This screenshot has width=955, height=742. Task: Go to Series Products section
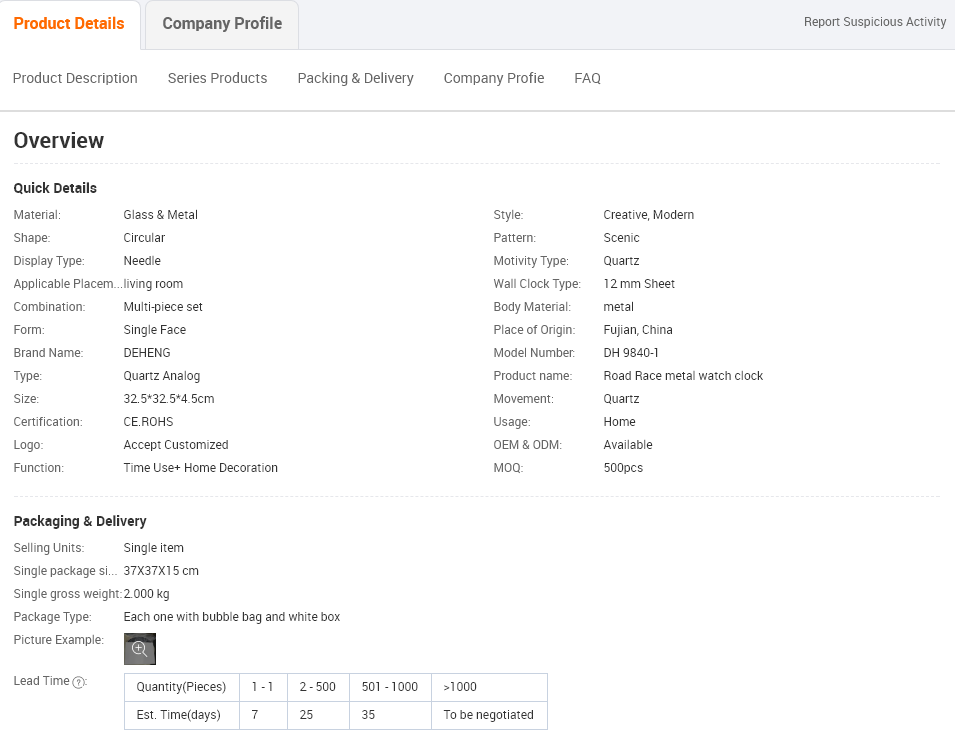click(x=217, y=78)
